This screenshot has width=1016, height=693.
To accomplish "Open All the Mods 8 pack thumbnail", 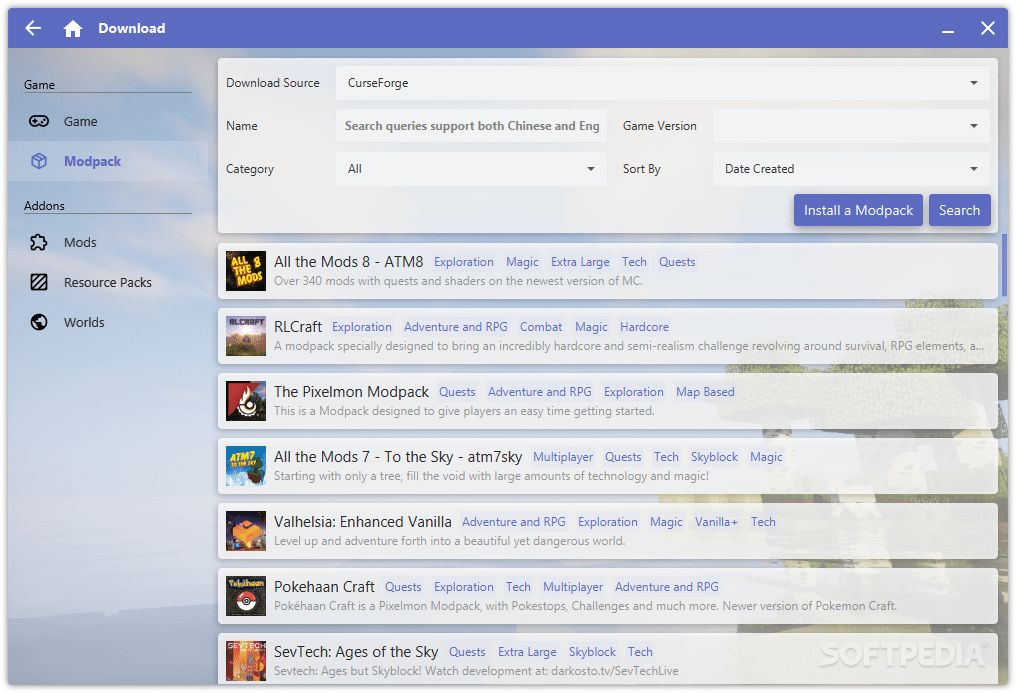I will (x=246, y=271).
